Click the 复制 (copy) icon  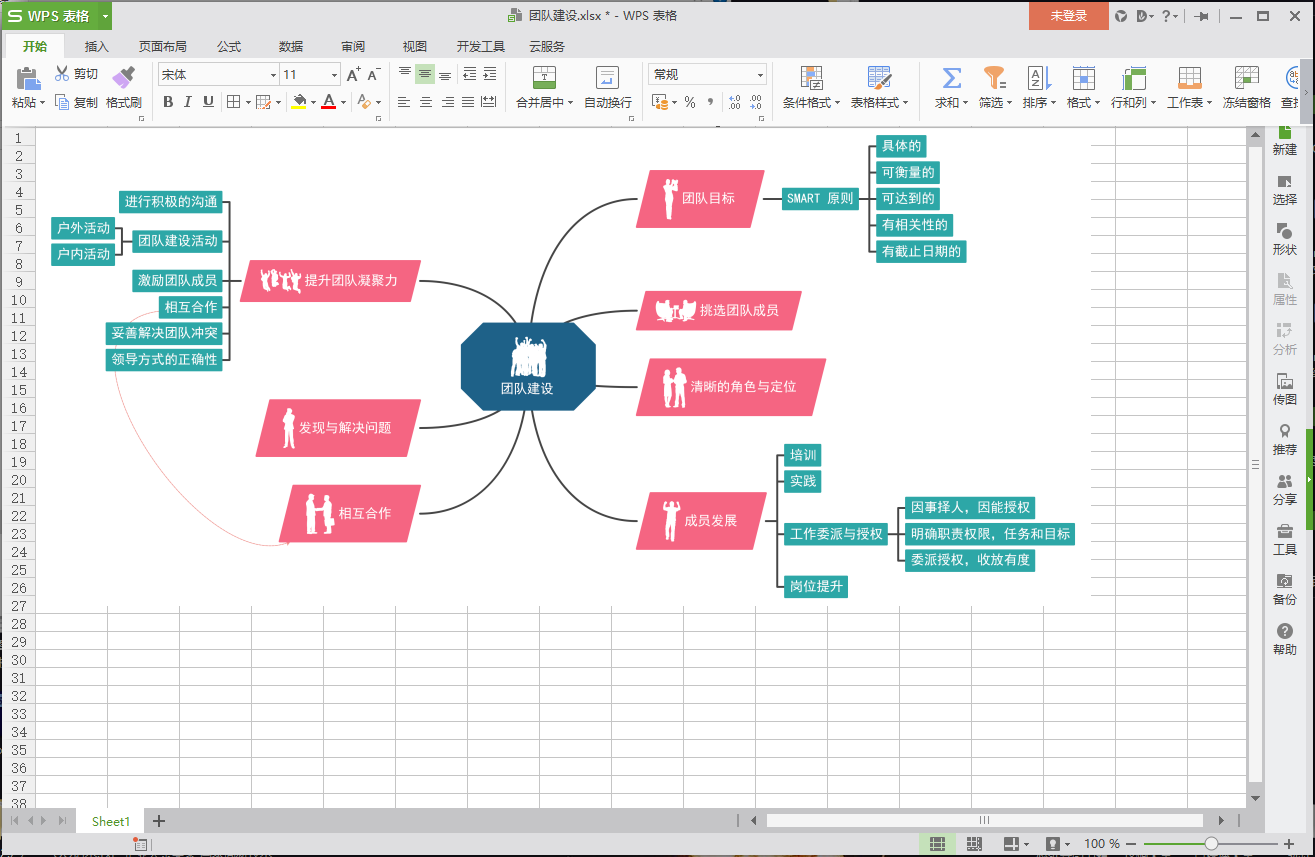pyautogui.click(x=62, y=102)
